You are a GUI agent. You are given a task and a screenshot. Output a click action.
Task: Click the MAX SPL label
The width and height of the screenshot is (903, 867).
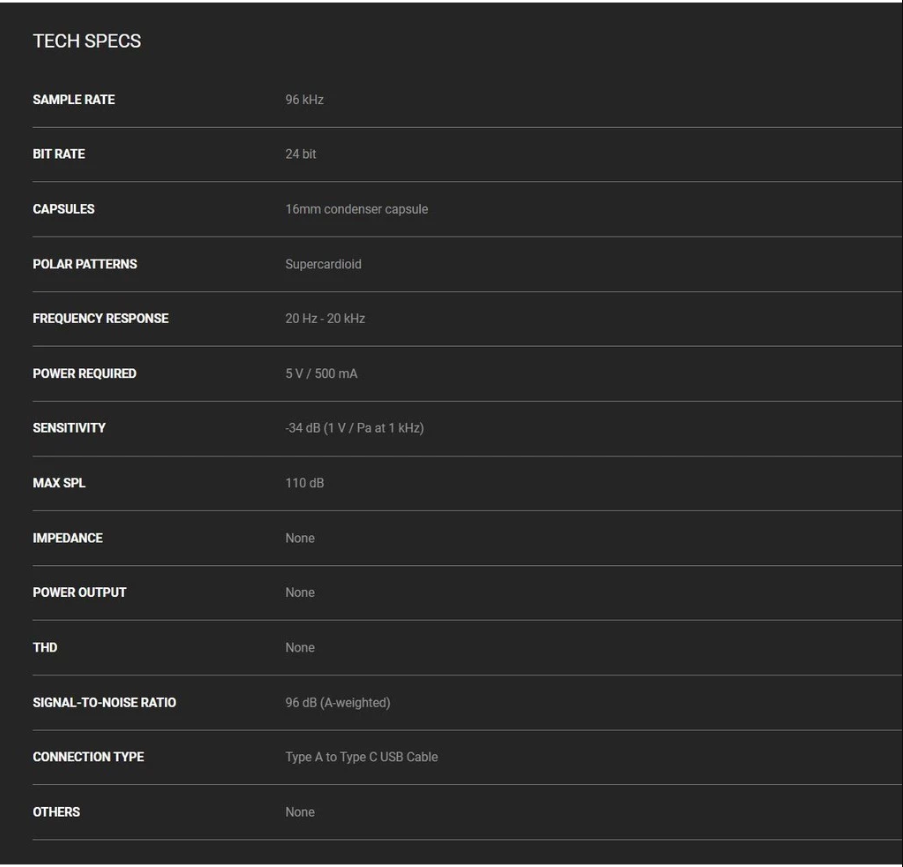59,483
